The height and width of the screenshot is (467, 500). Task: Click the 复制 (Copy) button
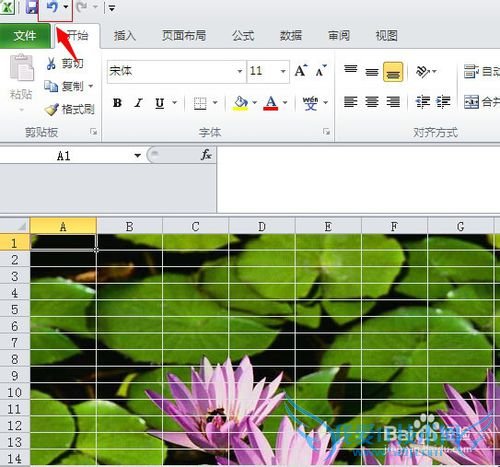point(64,86)
